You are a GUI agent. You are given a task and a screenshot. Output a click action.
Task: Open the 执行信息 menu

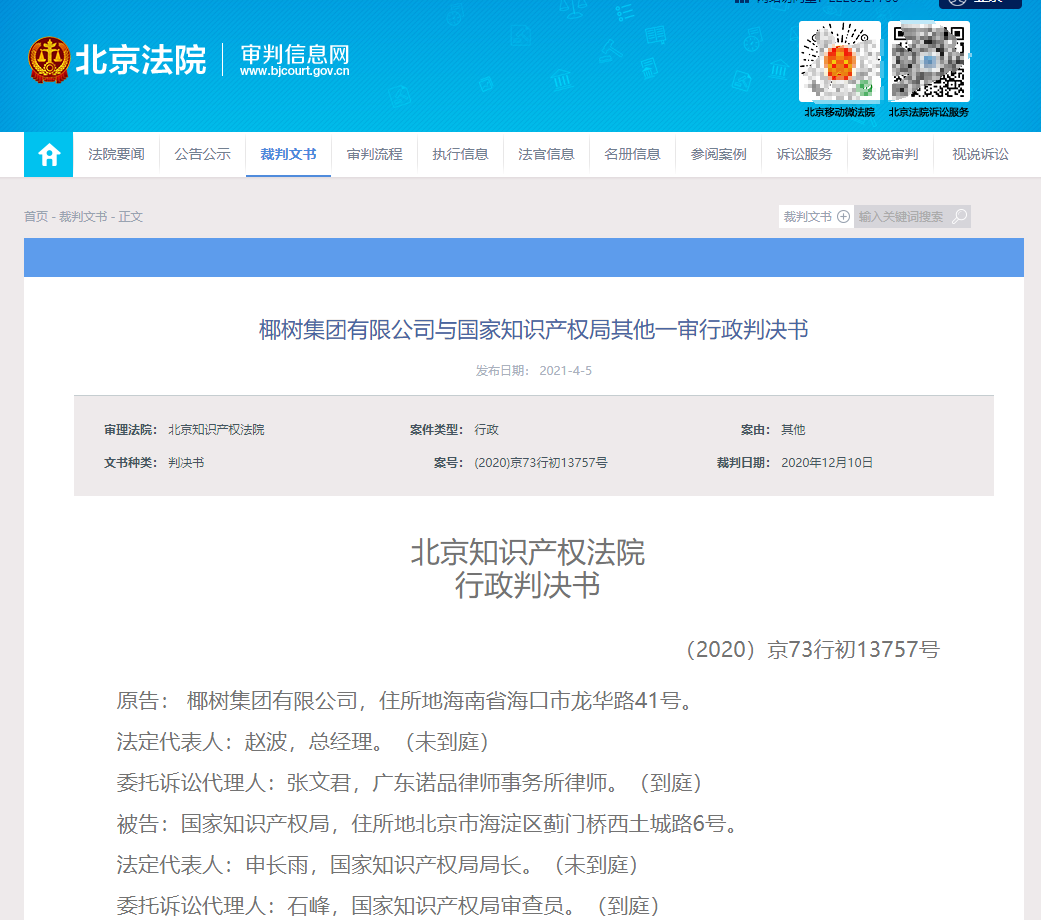point(460,155)
